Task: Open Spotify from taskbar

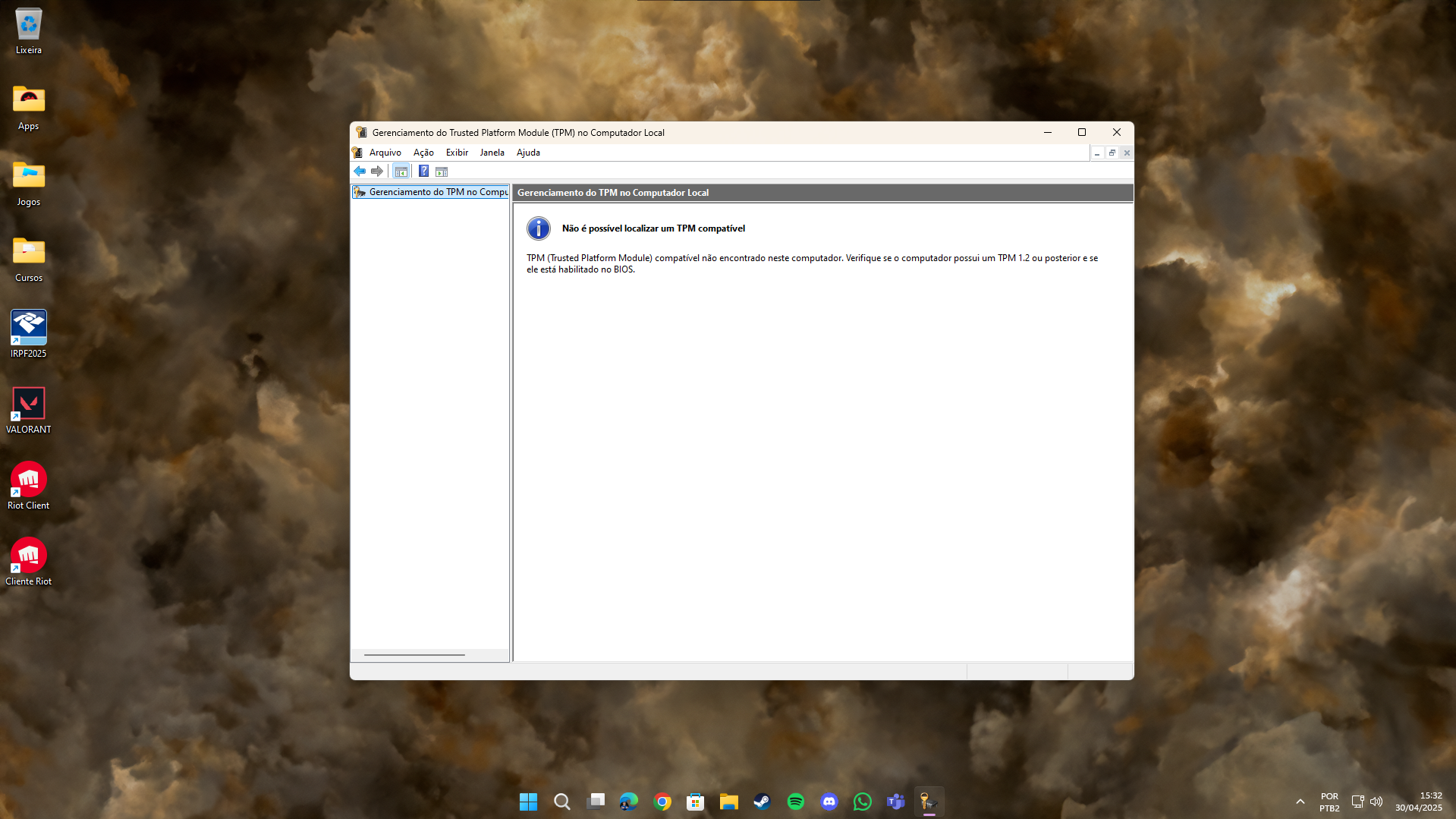Action: (x=796, y=802)
